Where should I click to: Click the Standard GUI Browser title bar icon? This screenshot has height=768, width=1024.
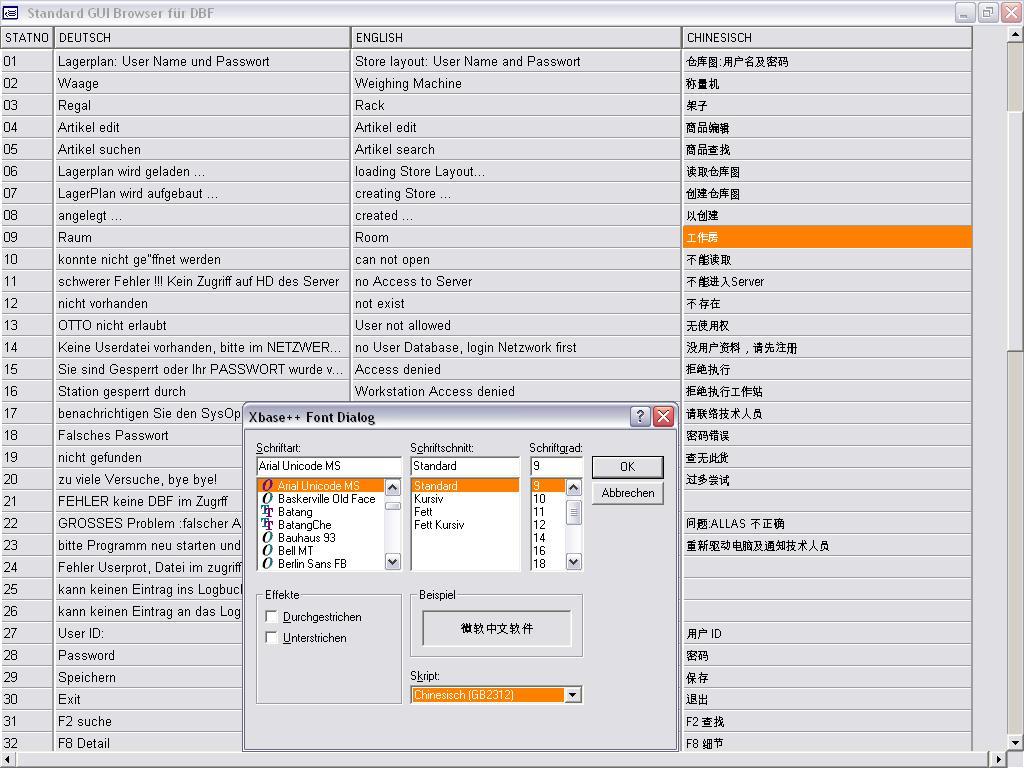[x=11, y=12]
